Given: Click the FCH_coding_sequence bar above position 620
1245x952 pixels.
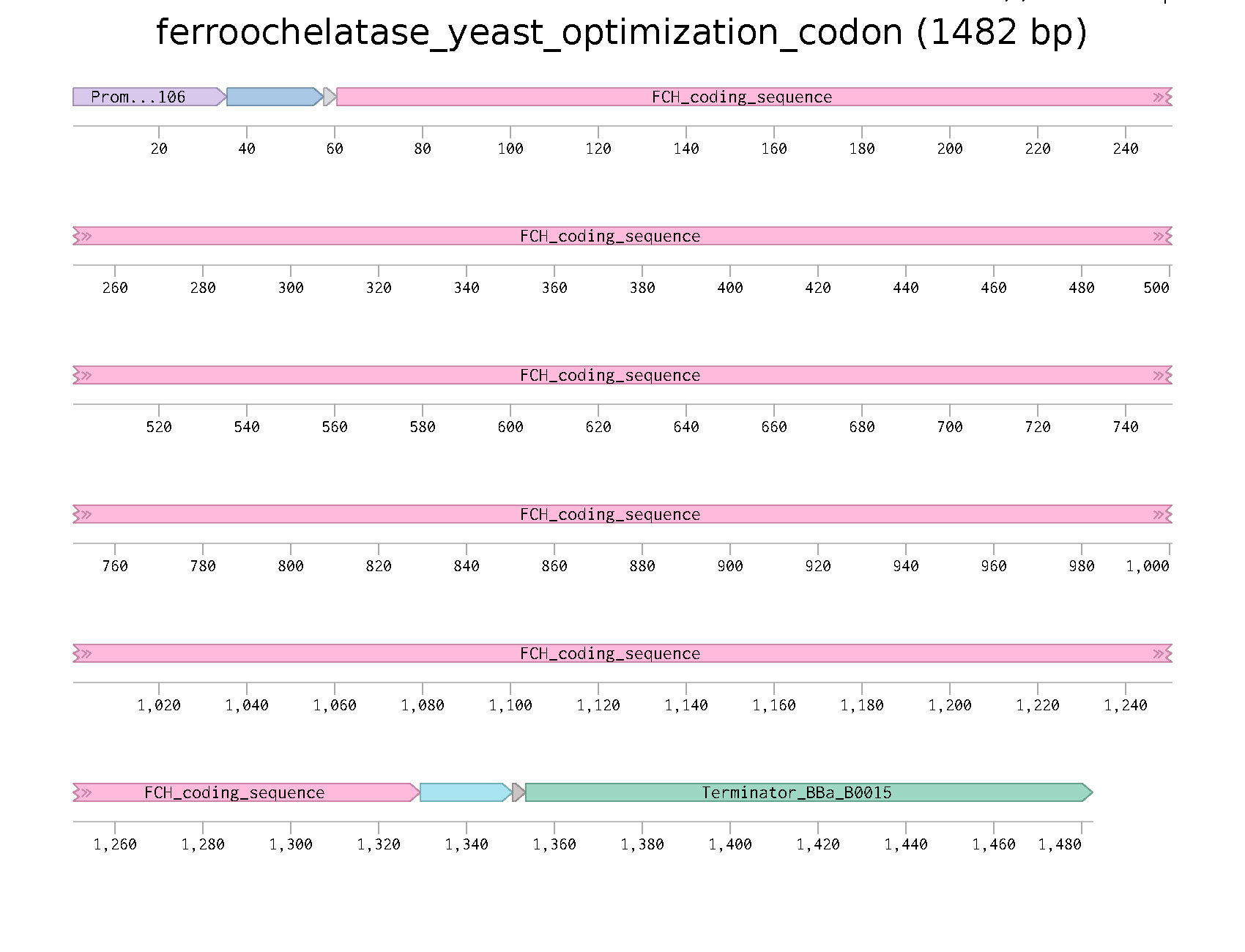Looking at the screenshot, I should pyautogui.click(x=598, y=375).
